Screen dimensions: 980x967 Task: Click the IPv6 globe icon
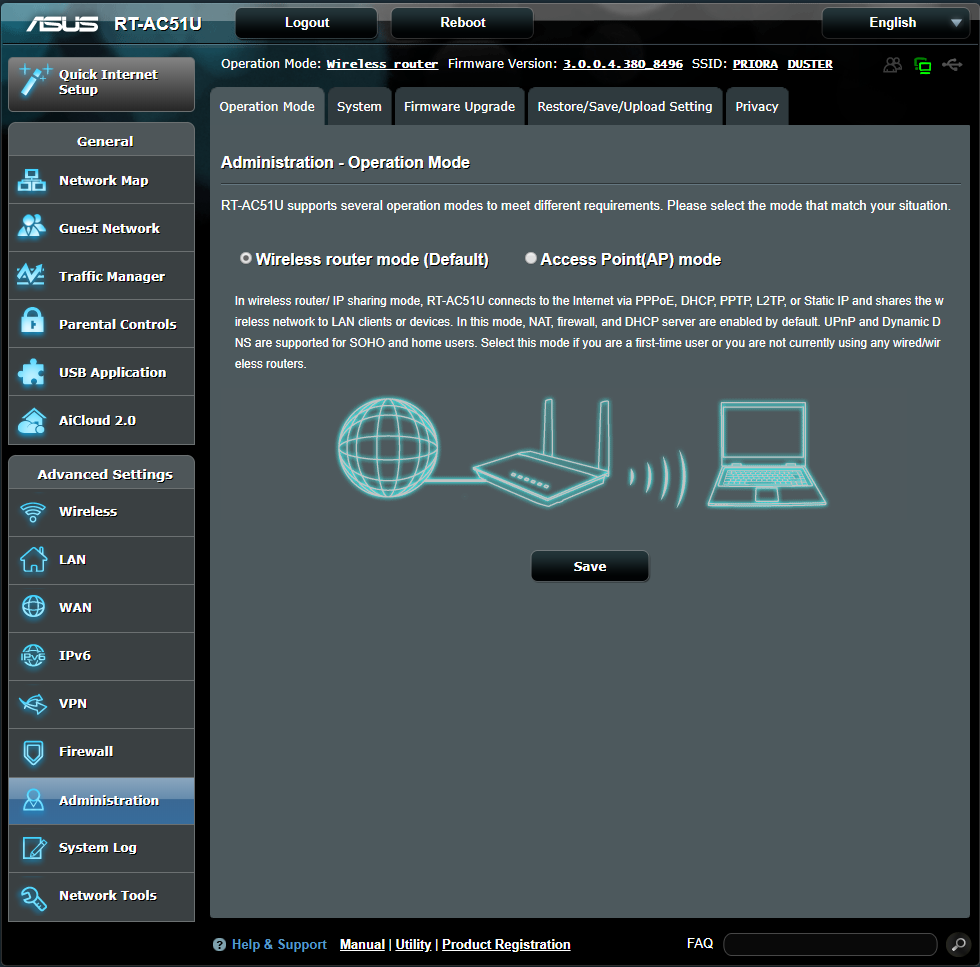33,655
